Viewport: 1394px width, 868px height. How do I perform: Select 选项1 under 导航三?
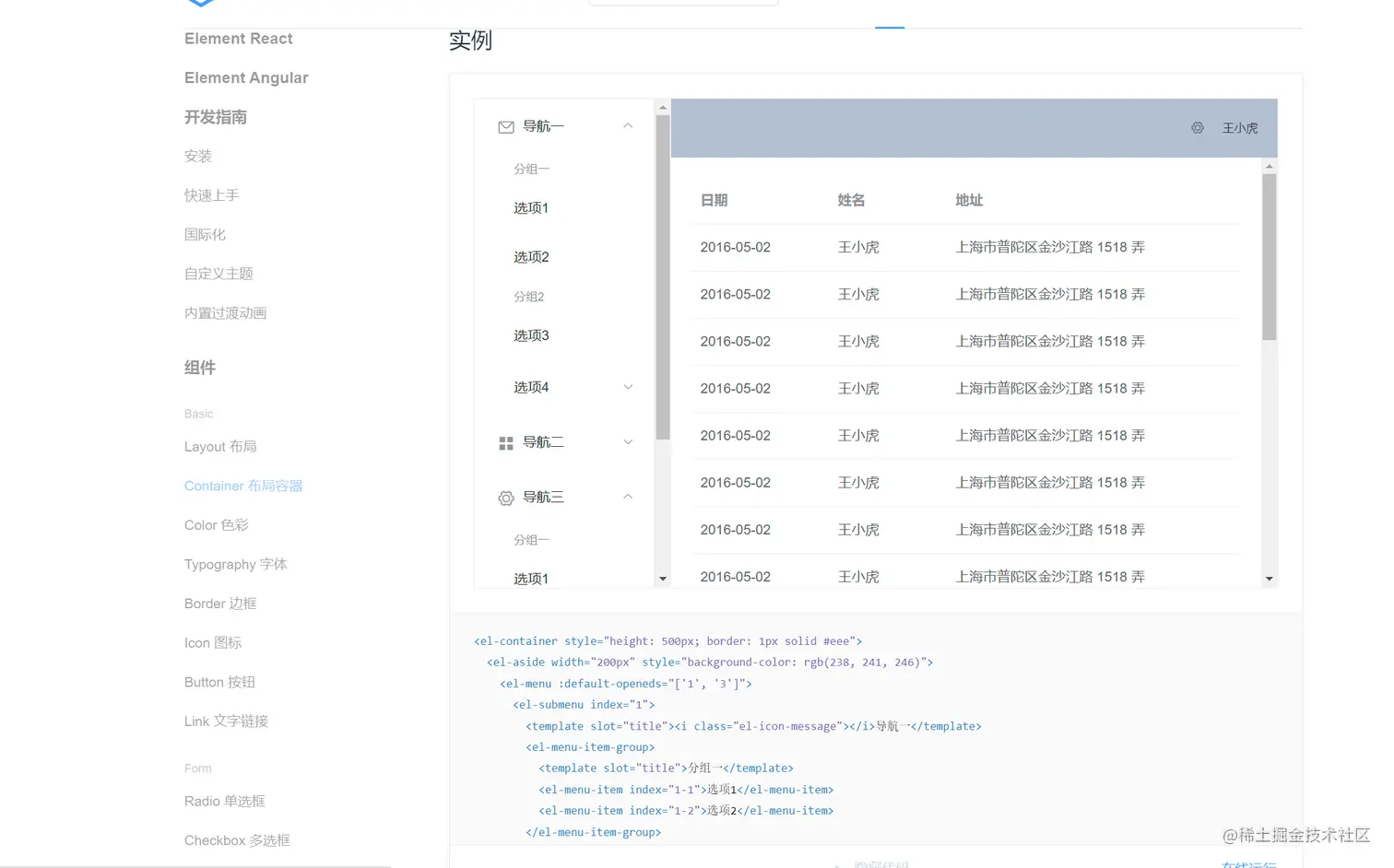(531, 579)
